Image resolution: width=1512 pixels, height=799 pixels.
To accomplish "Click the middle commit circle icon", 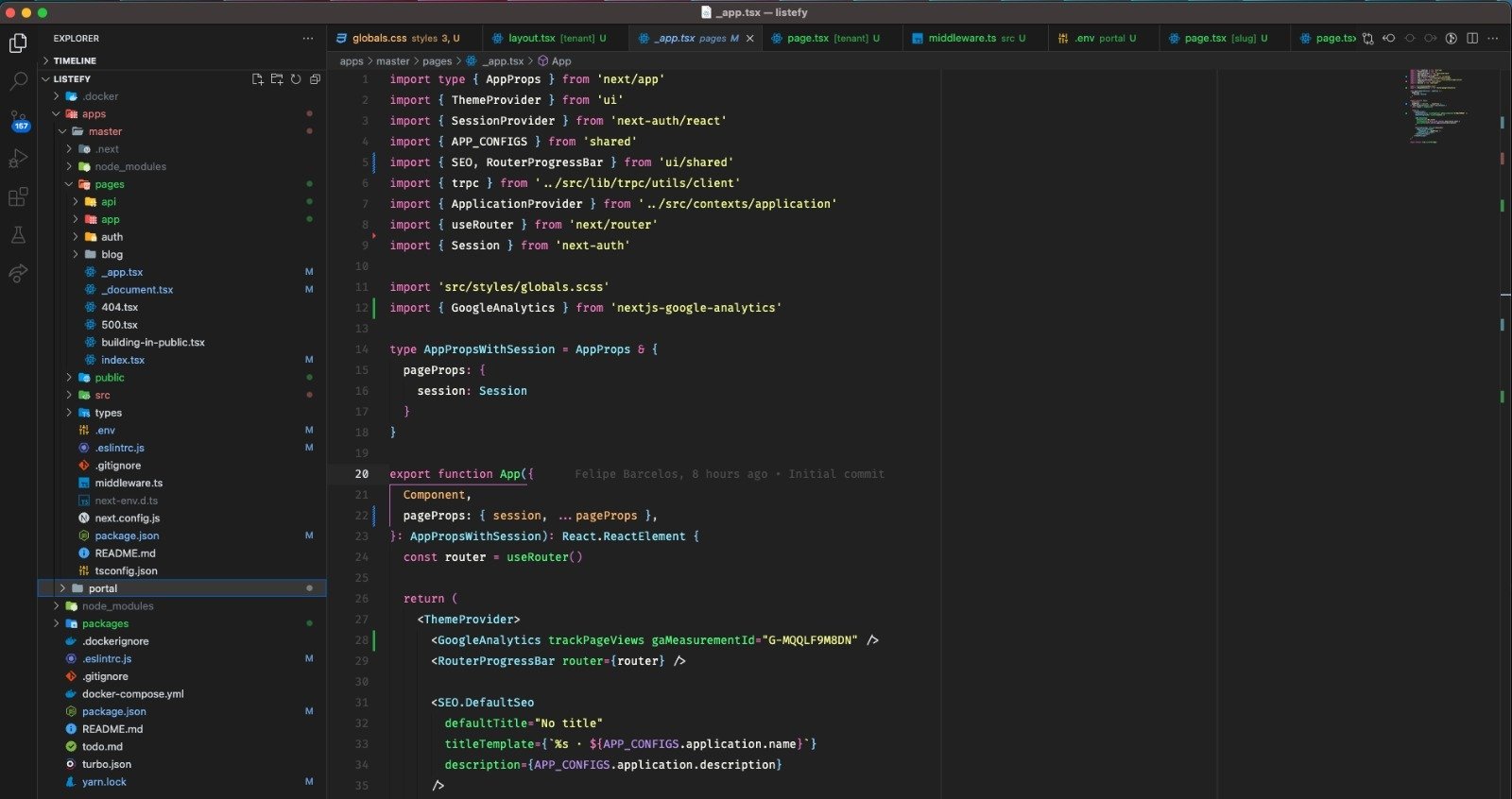I will pyautogui.click(x=1410, y=39).
